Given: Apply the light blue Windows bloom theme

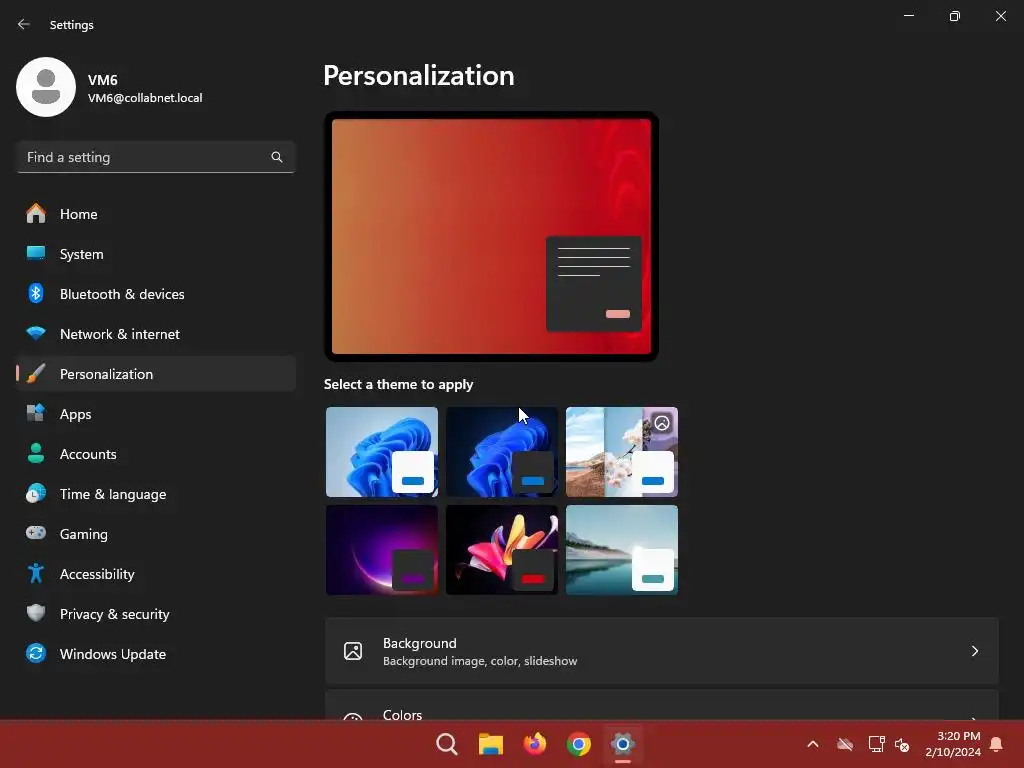Looking at the screenshot, I should (x=382, y=452).
